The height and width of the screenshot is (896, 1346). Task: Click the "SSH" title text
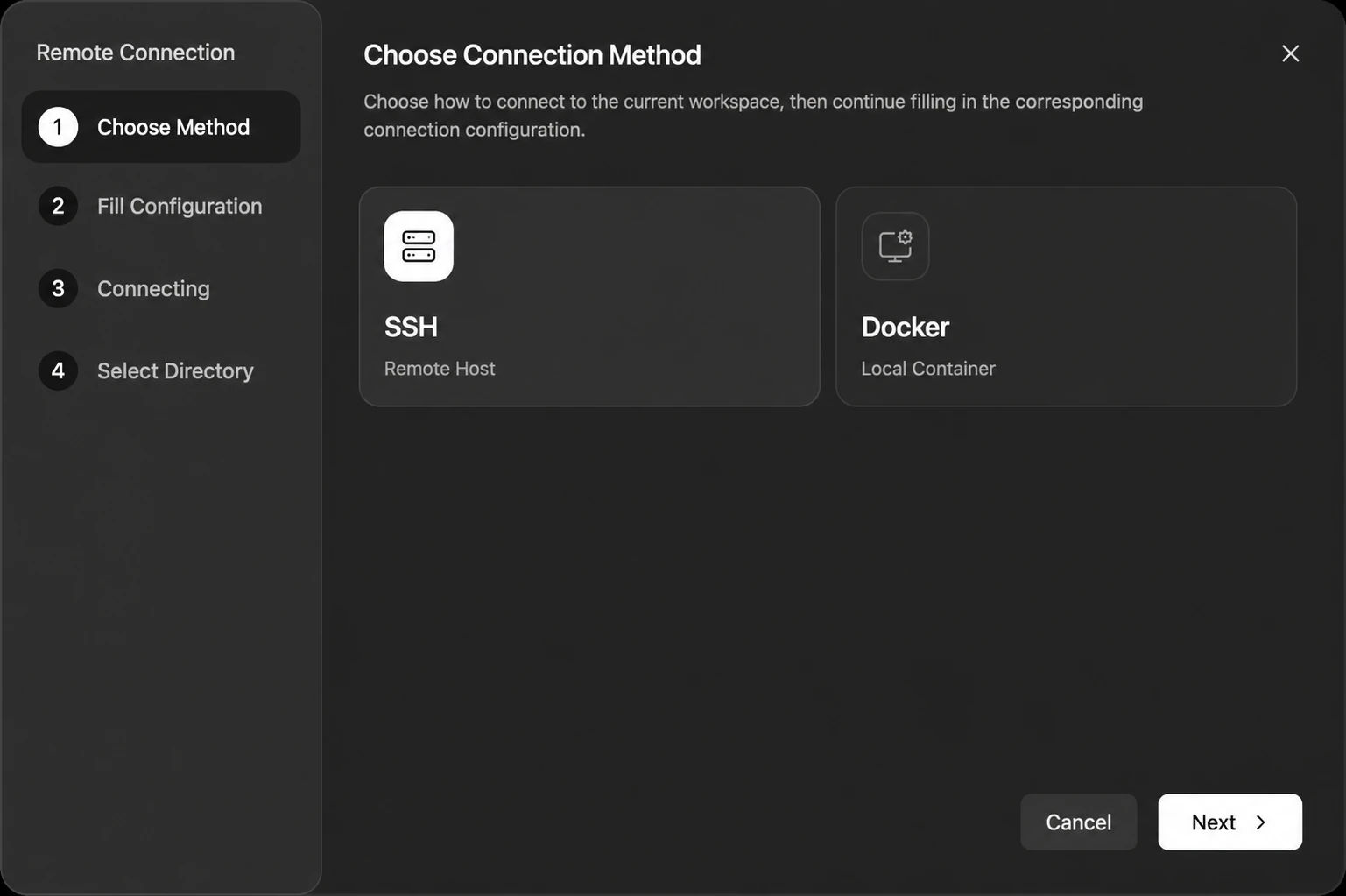[x=411, y=327]
